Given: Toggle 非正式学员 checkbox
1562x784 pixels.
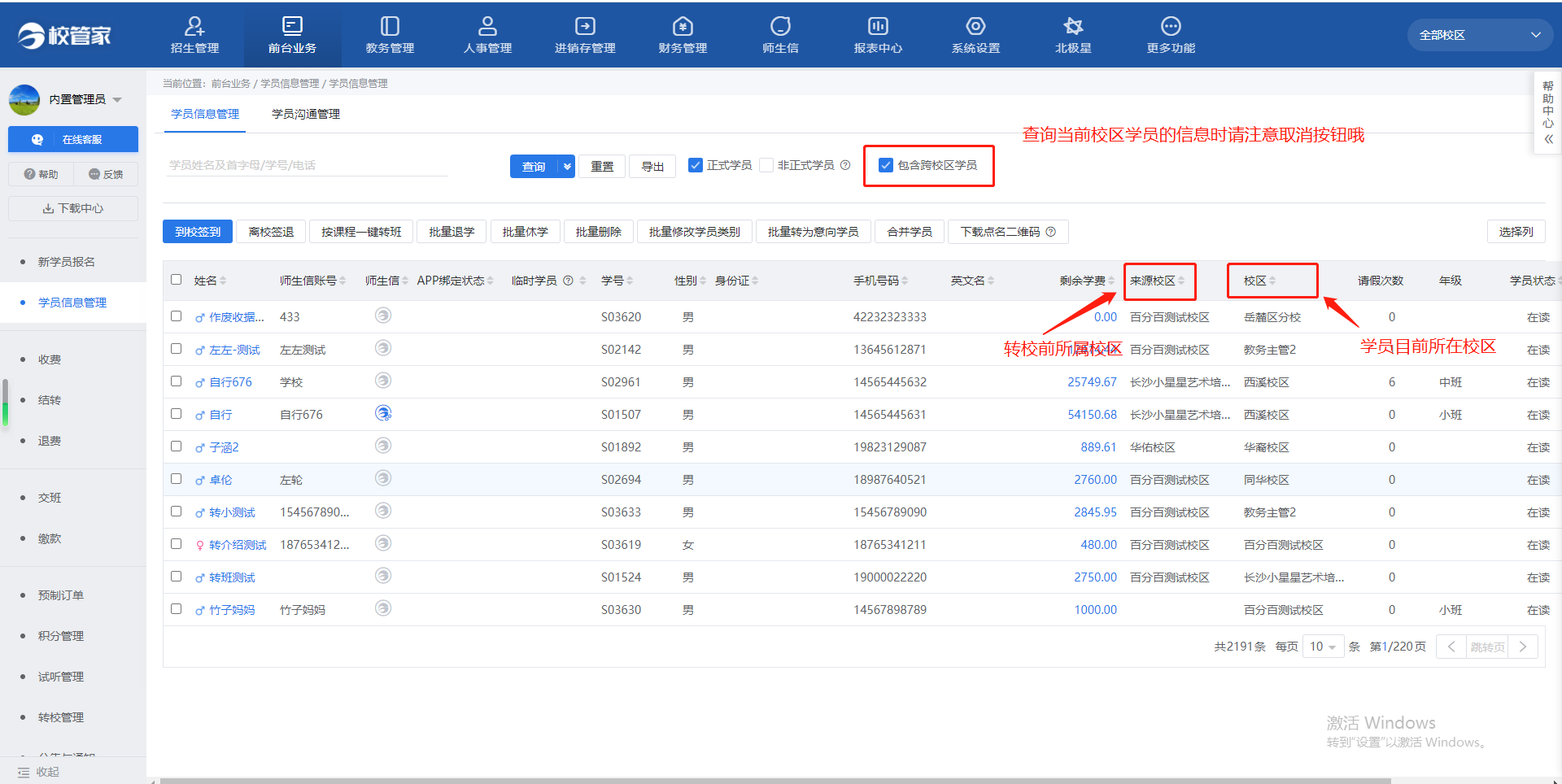Looking at the screenshot, I should [x=766, y=165].
